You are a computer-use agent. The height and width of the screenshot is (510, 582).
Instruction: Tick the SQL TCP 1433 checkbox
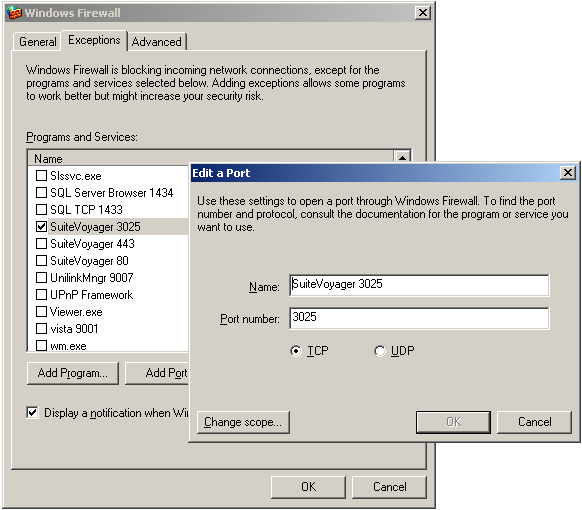tap(41, 209)
